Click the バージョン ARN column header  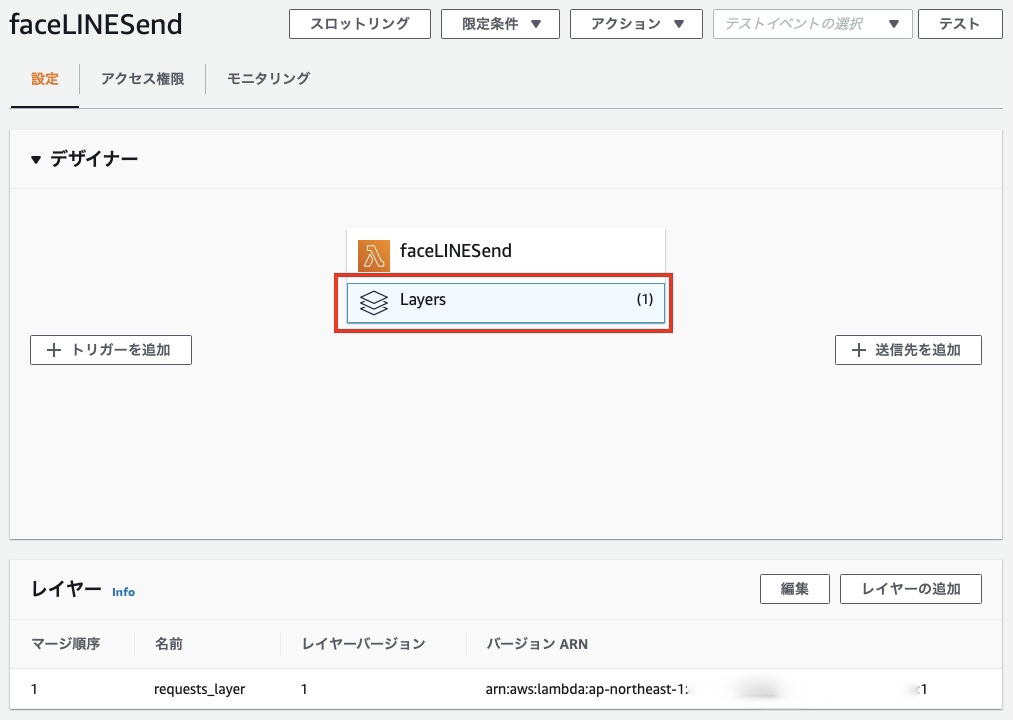coord(536,644)
